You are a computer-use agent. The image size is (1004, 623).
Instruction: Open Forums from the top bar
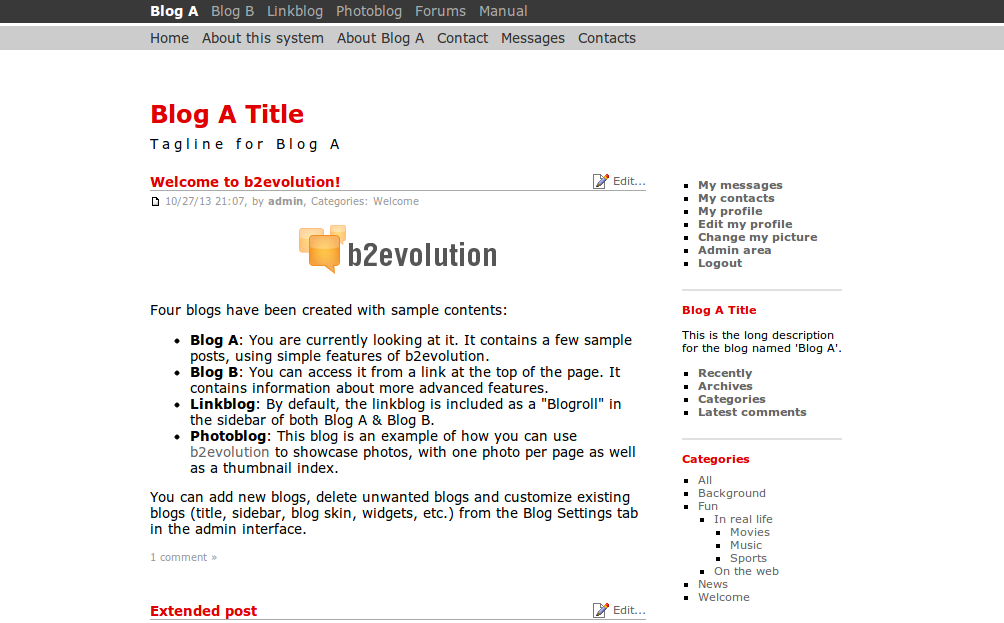[440, 11]
